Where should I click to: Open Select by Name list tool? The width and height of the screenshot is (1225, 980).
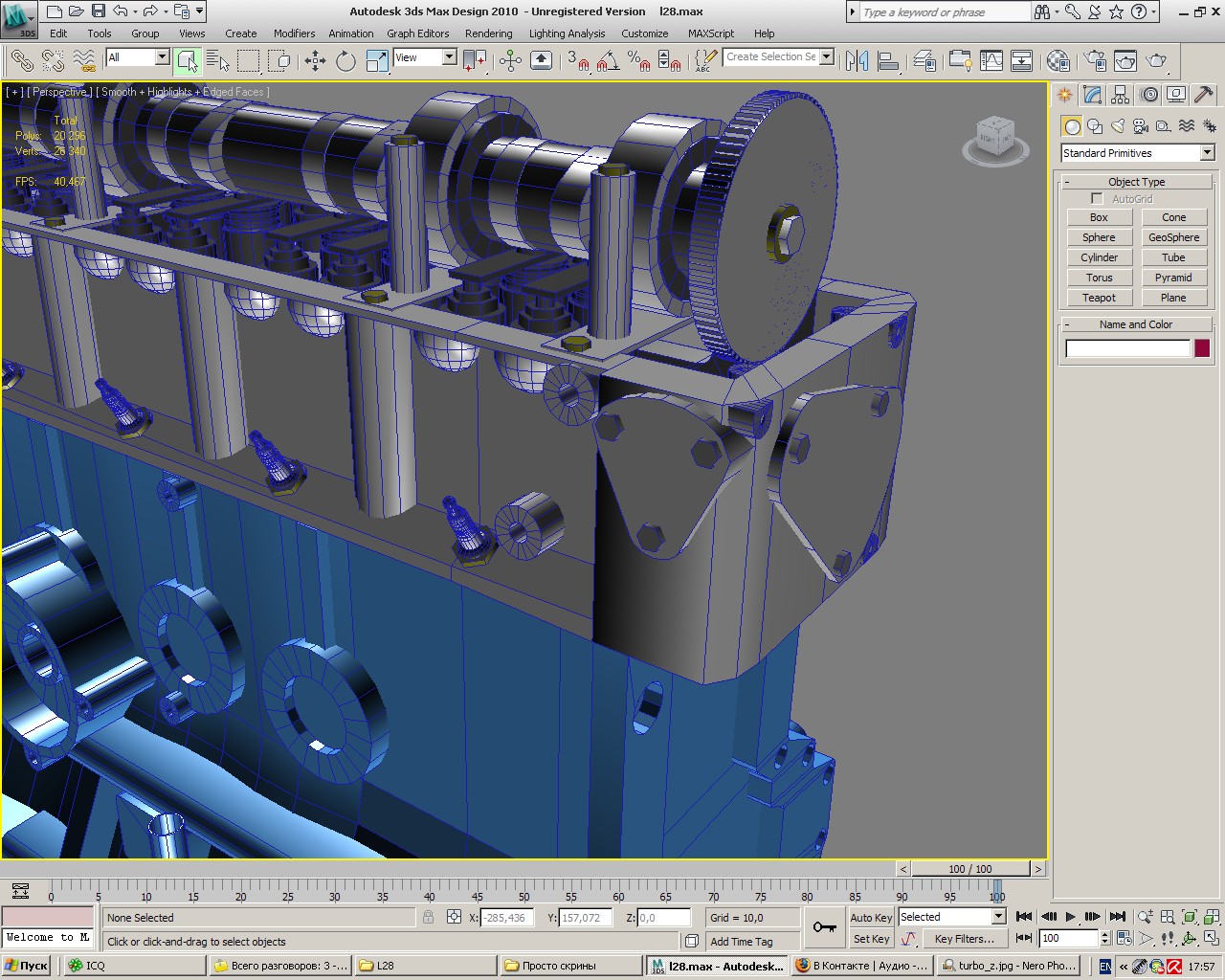coord(218,61)
